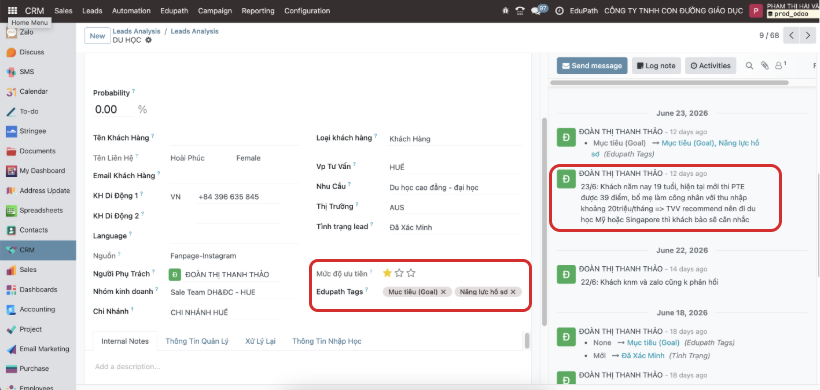820x390 pixels.
Task: Click the Probability value field
Action: coord(113,109)
